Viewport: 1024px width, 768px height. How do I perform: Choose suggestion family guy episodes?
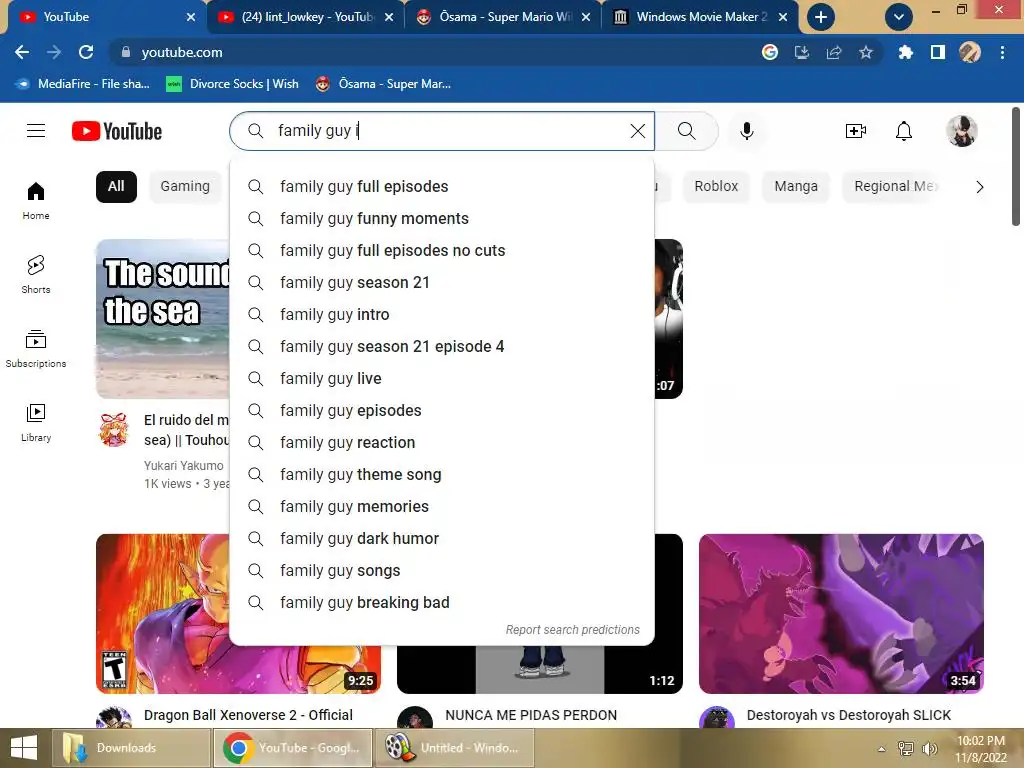[442, 411]
